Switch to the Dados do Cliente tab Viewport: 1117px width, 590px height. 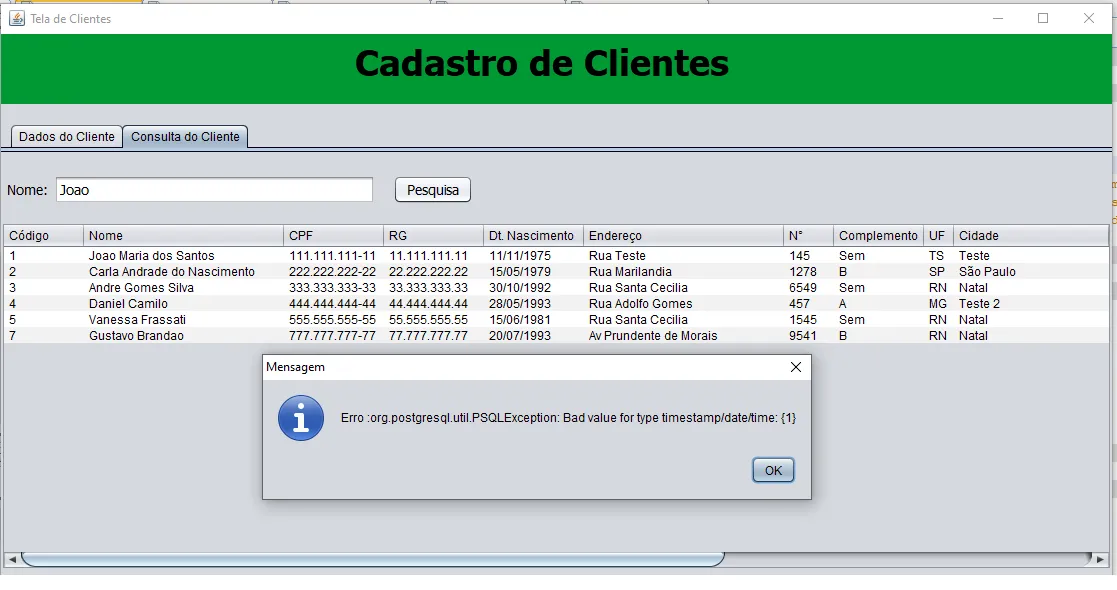66,137
